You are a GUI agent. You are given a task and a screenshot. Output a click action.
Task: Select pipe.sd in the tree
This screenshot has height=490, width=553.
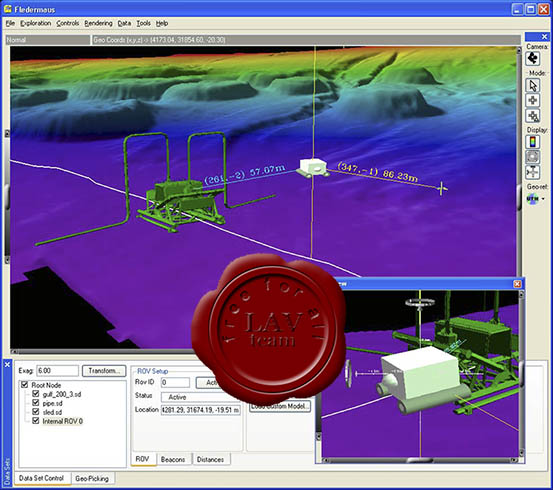tap(53, 403)
